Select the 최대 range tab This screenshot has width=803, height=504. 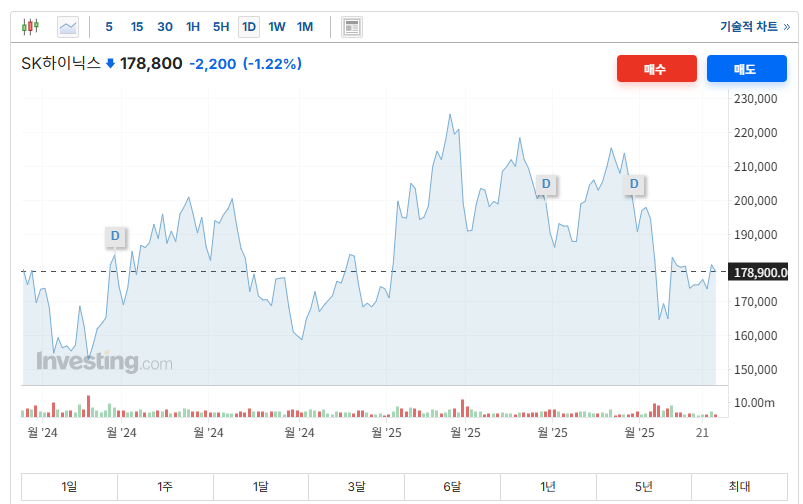pyautogui.click(x=739, y=487)
